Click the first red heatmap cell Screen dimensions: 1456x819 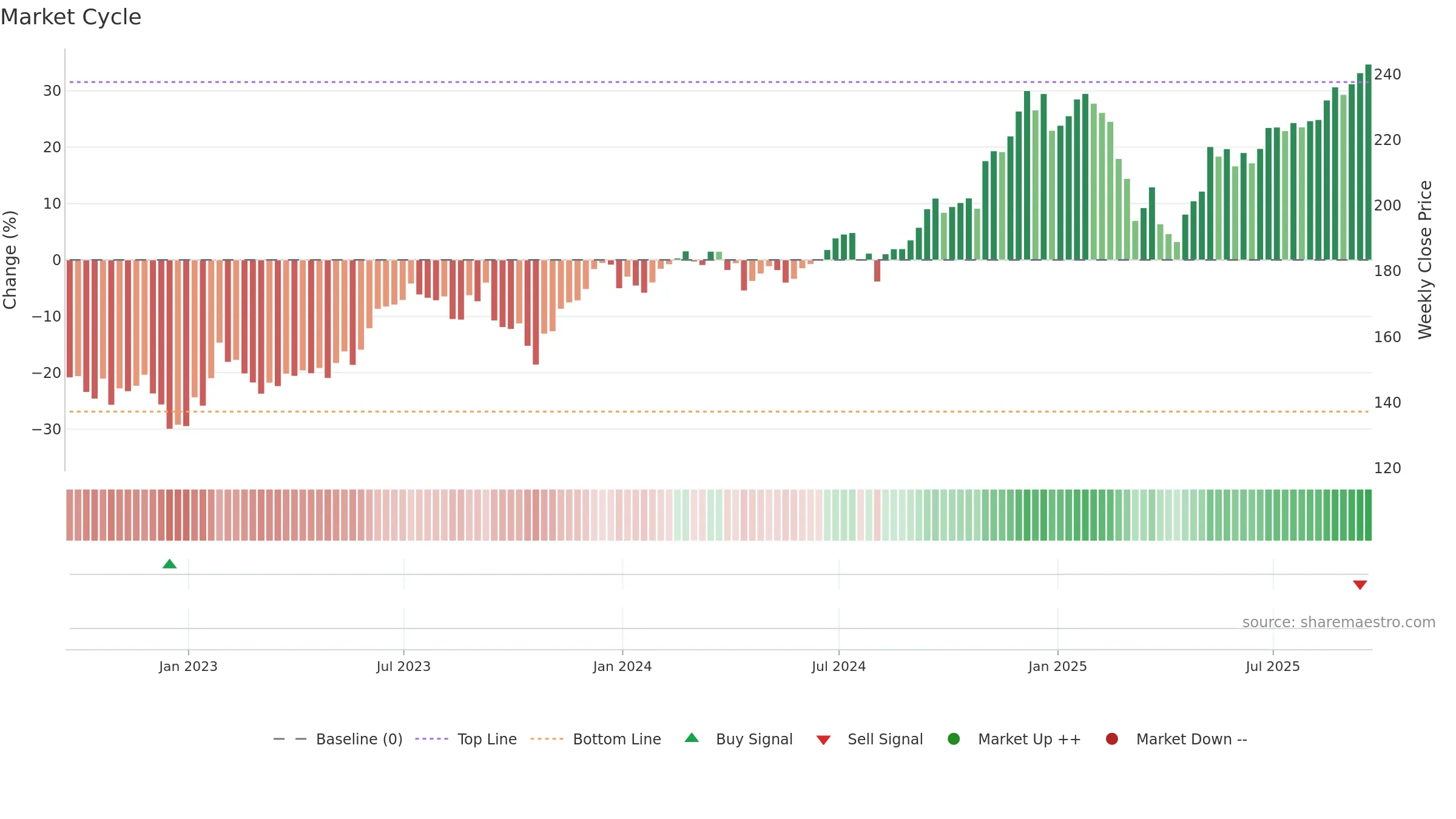(70, 515)
